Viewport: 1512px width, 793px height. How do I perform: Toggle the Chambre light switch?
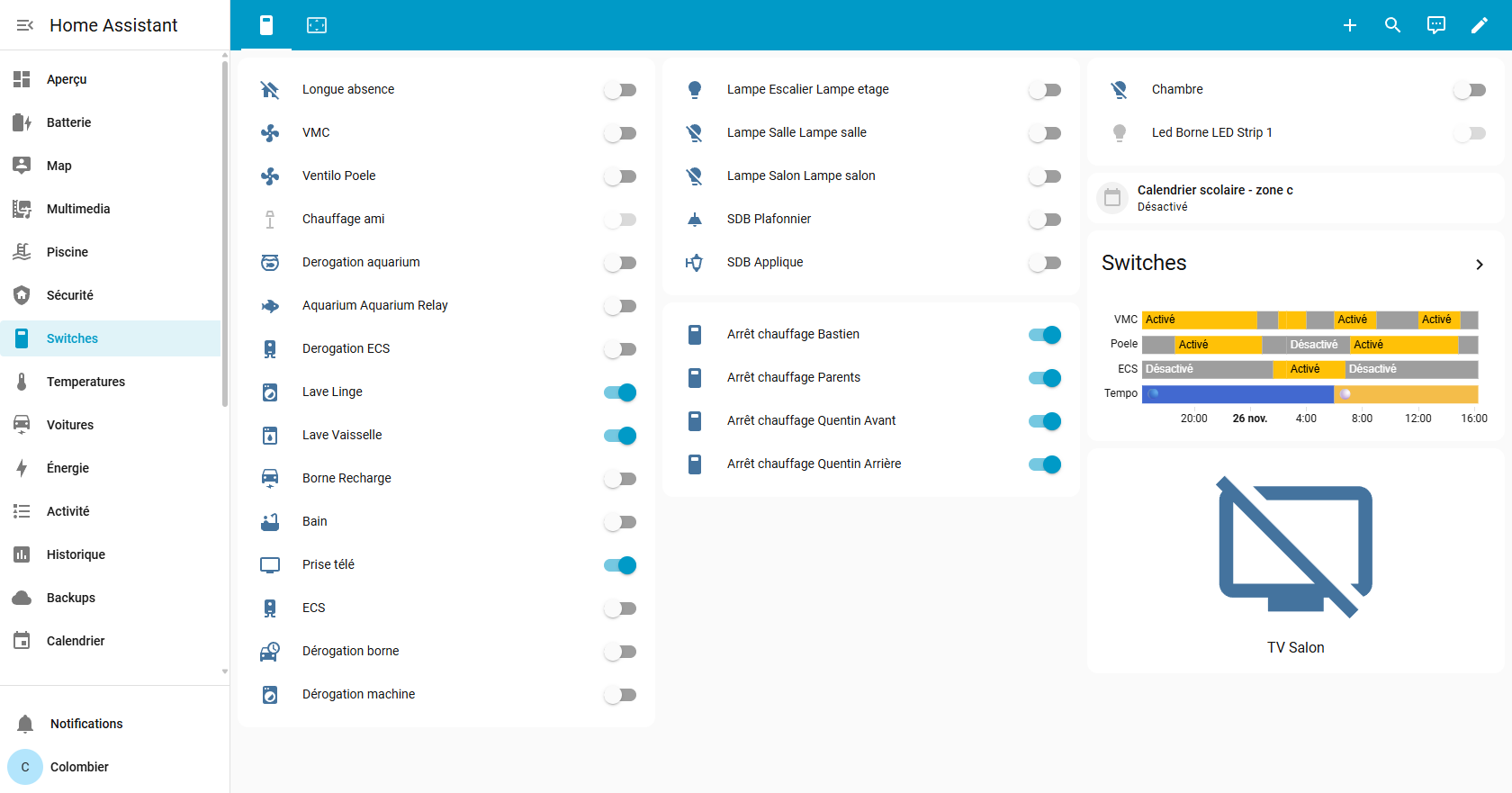point(1469,90)
